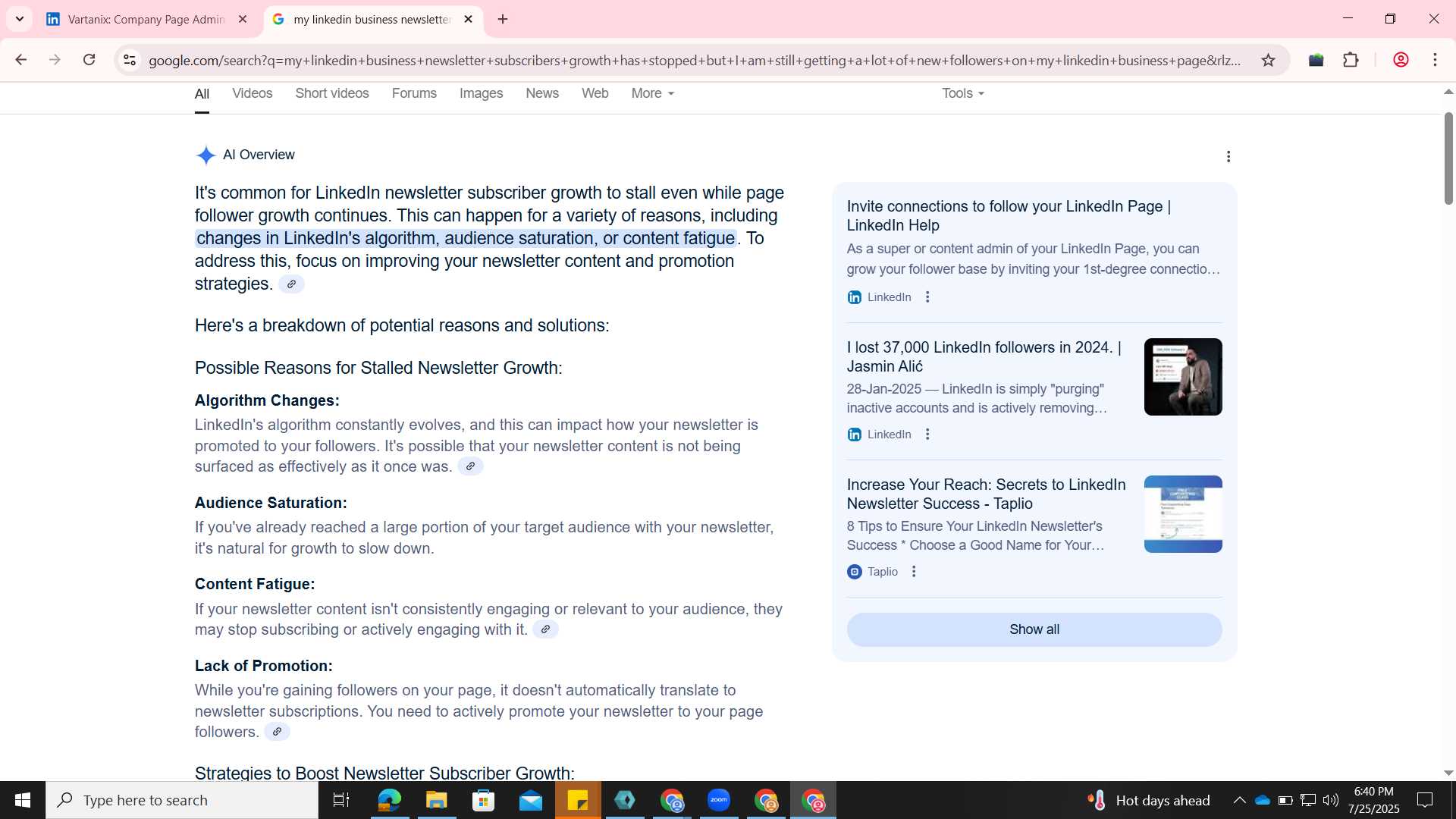1456x819 pixels.
Task: Open 'I lost 37,000 LinkedIn followers' link
Action: tap(984, 356)
